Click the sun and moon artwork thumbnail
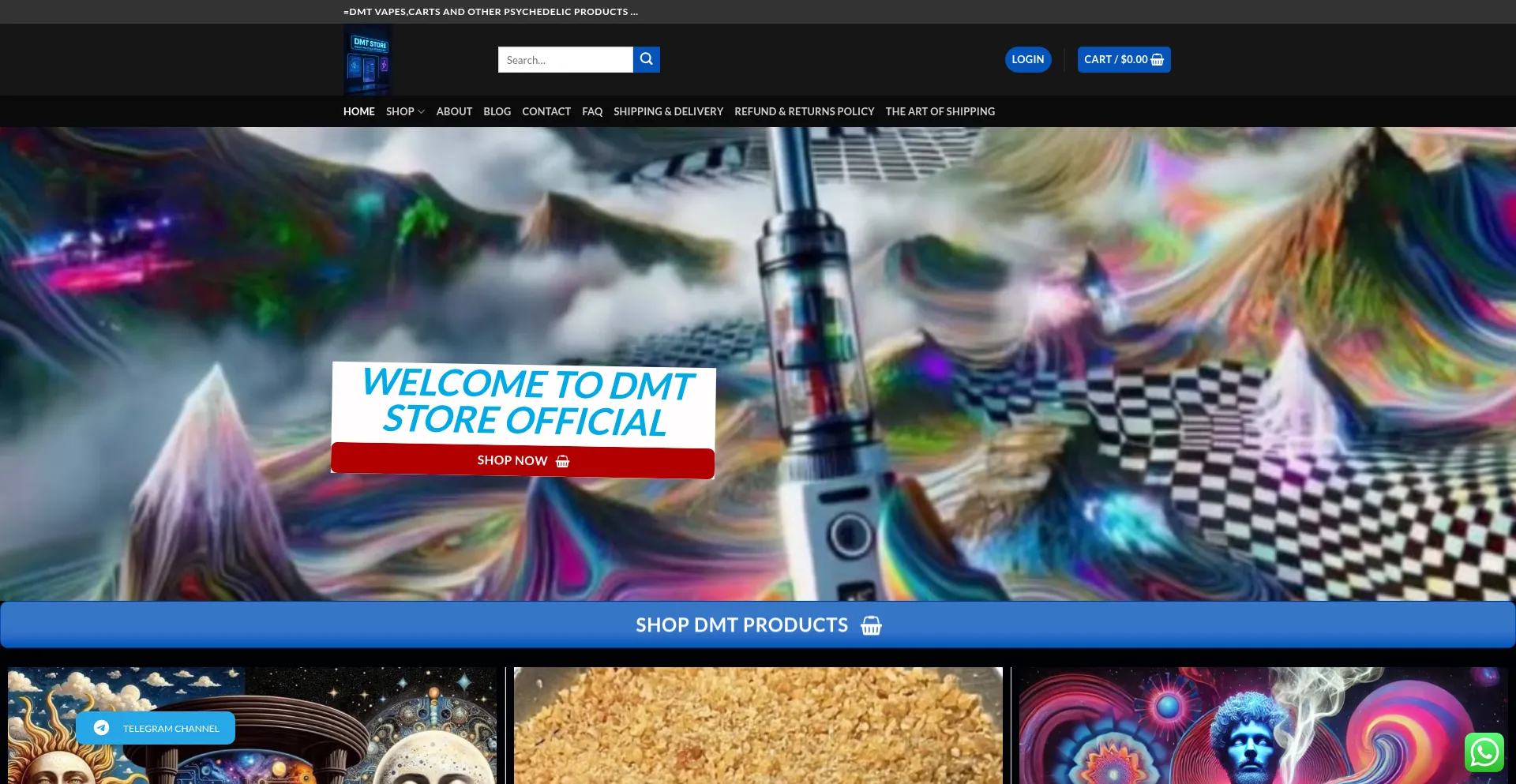 (253, 726)
